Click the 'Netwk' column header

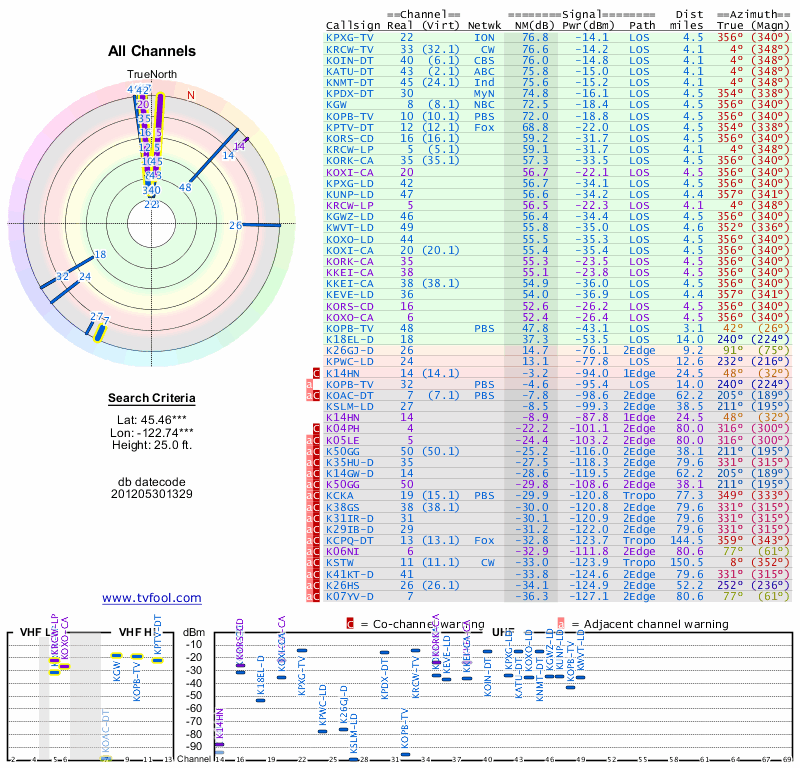[484, 25]
